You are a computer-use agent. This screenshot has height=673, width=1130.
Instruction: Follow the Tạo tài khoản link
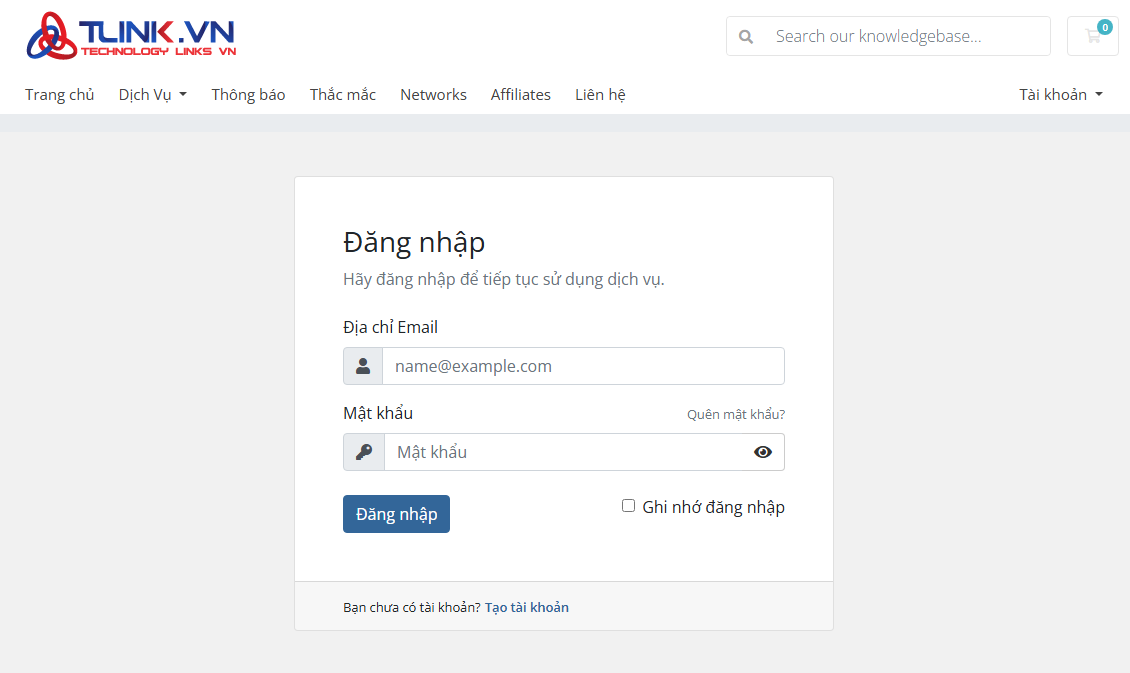(527, 607)
